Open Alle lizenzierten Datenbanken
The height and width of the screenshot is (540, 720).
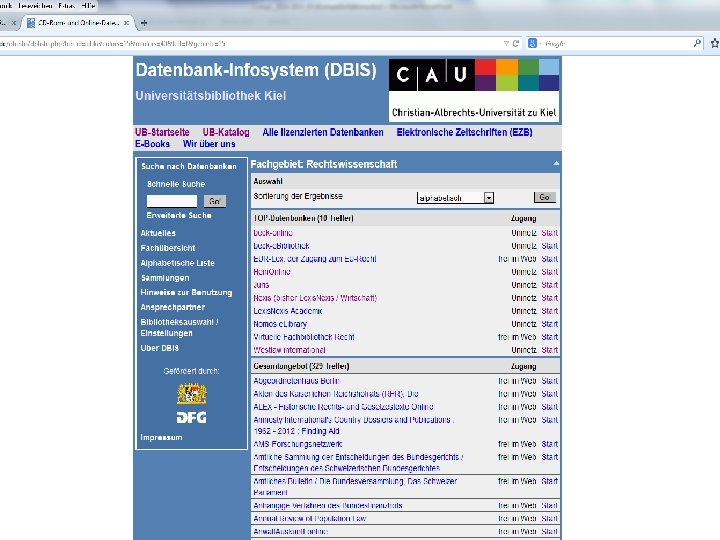[323, 132]
